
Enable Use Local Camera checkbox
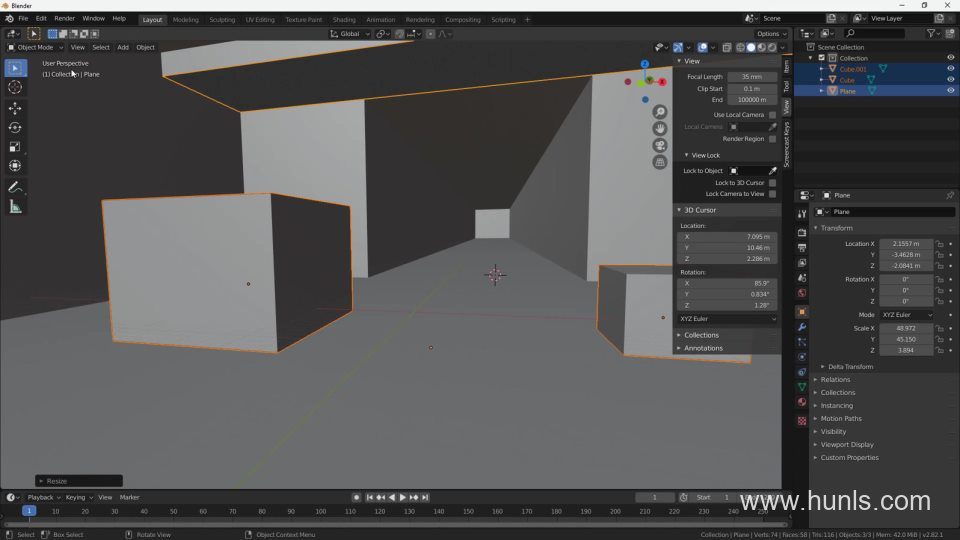click(772, 115)
